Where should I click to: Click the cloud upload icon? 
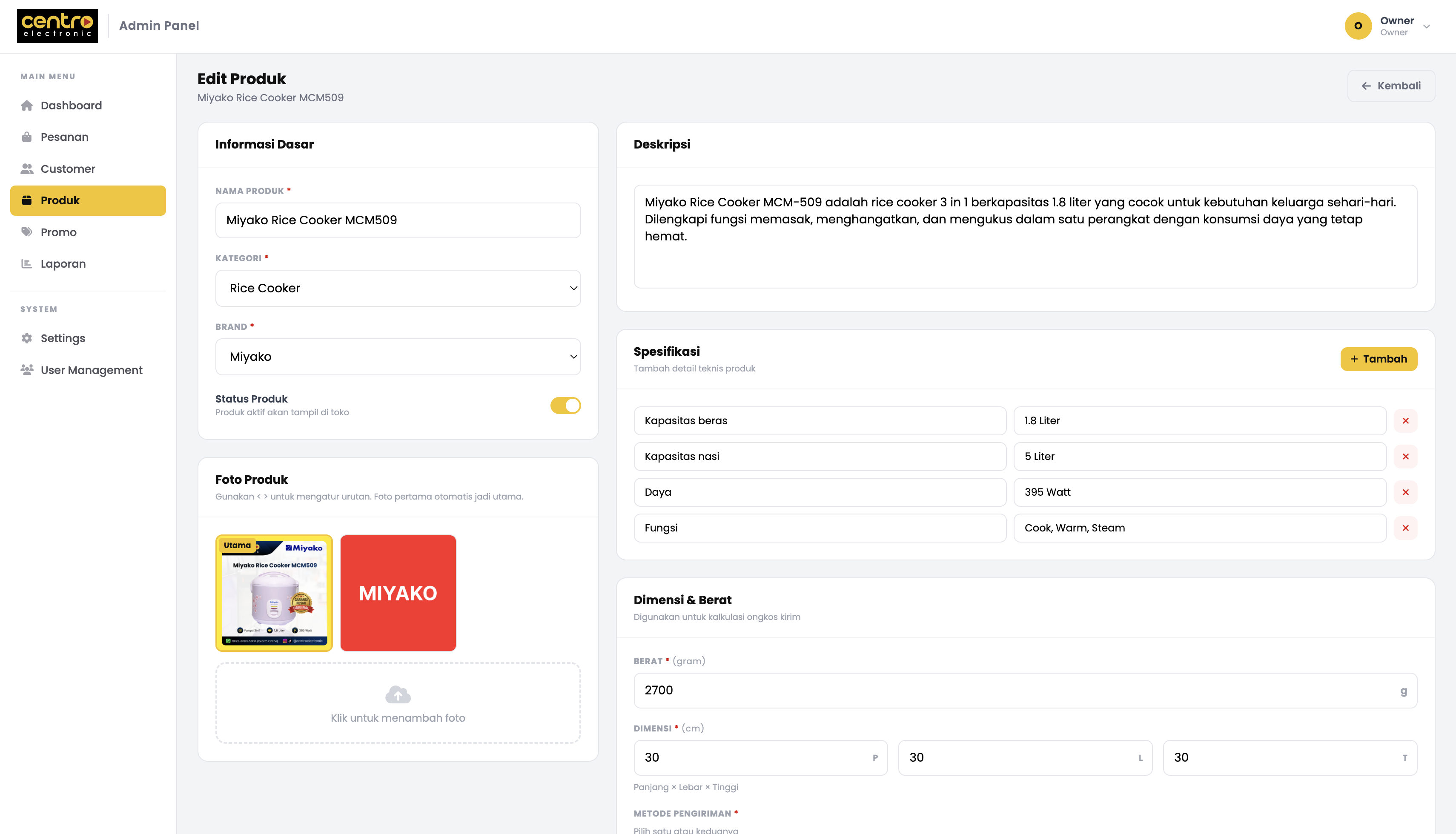(398, 694)
